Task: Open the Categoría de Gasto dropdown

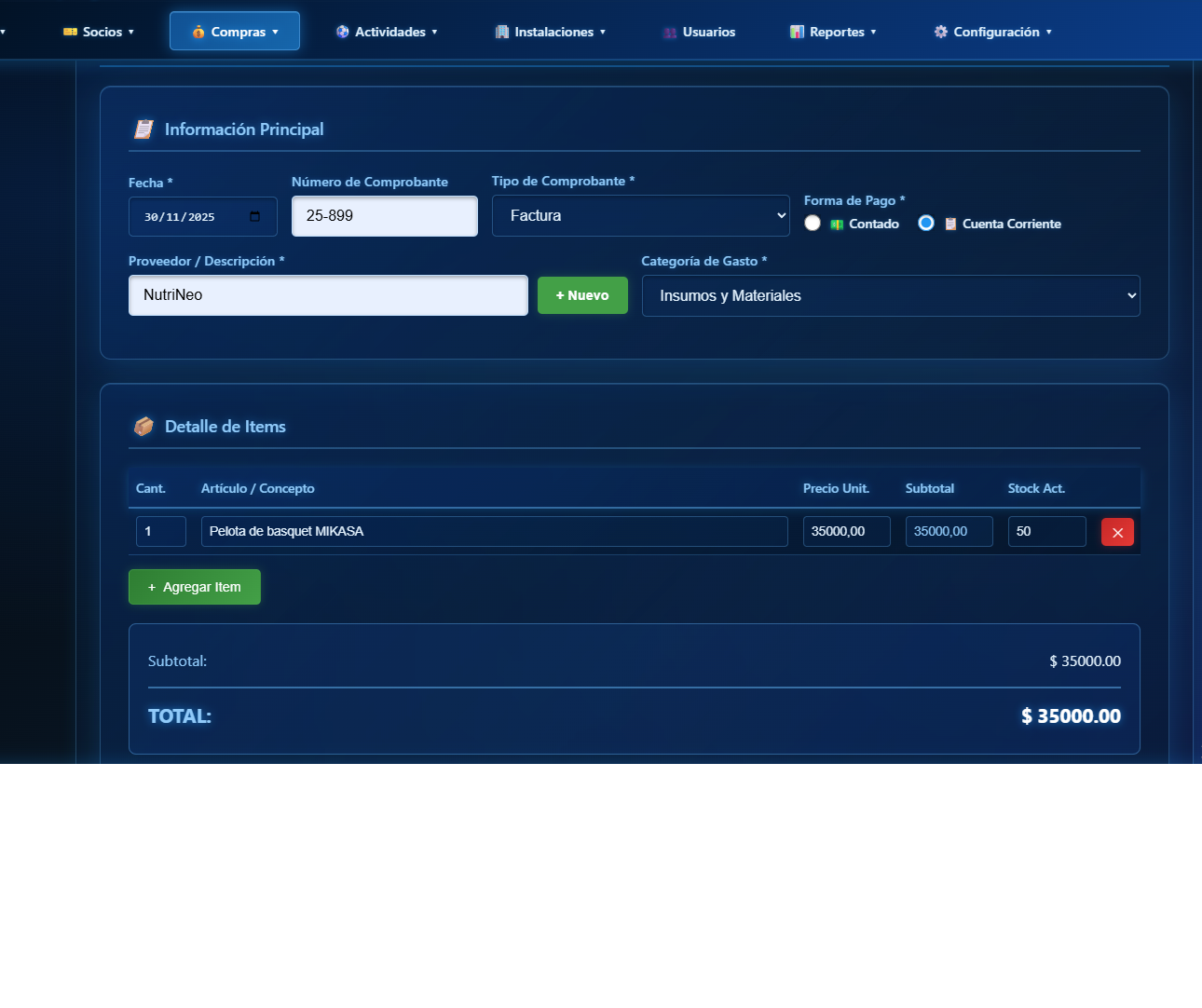Action: pos(890,295)
